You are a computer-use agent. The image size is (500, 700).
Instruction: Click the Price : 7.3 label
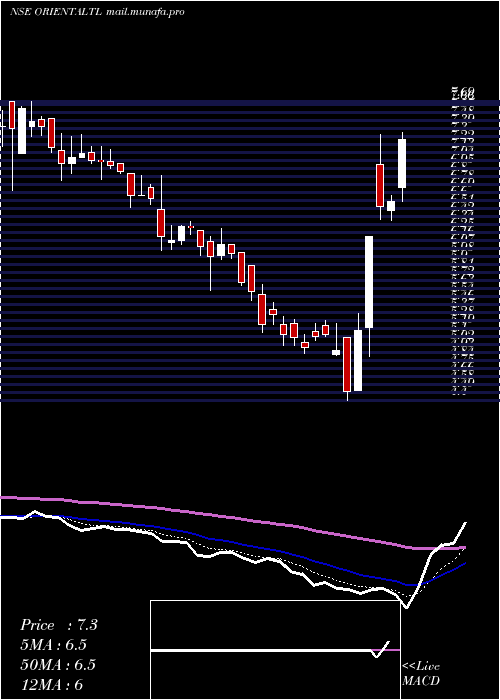pyautogui.click(x=59, y=625)
